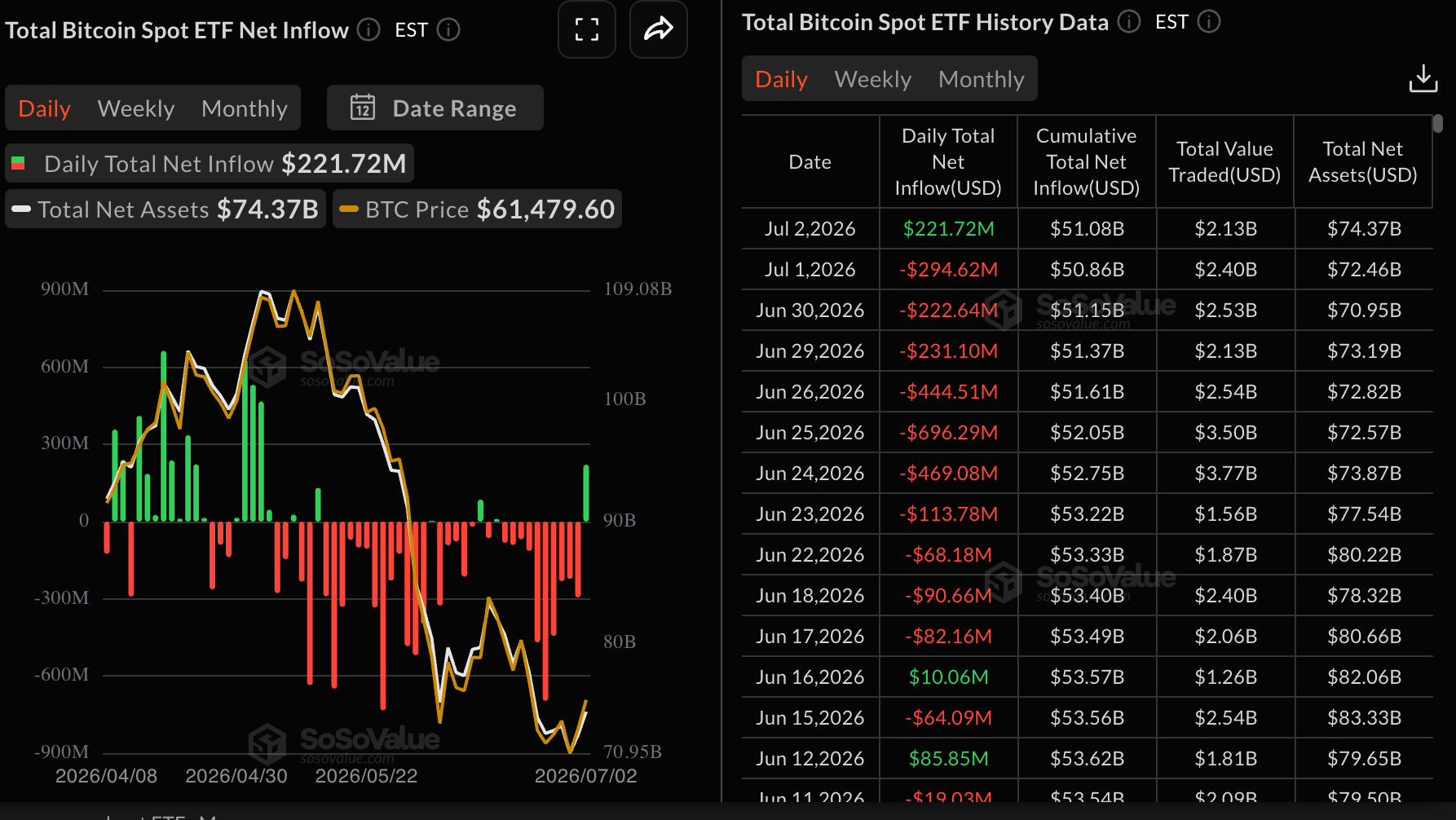Click the -$113.78M inflow value
The width and height of the screenshot is (1456, 820).
click(948, 514)
